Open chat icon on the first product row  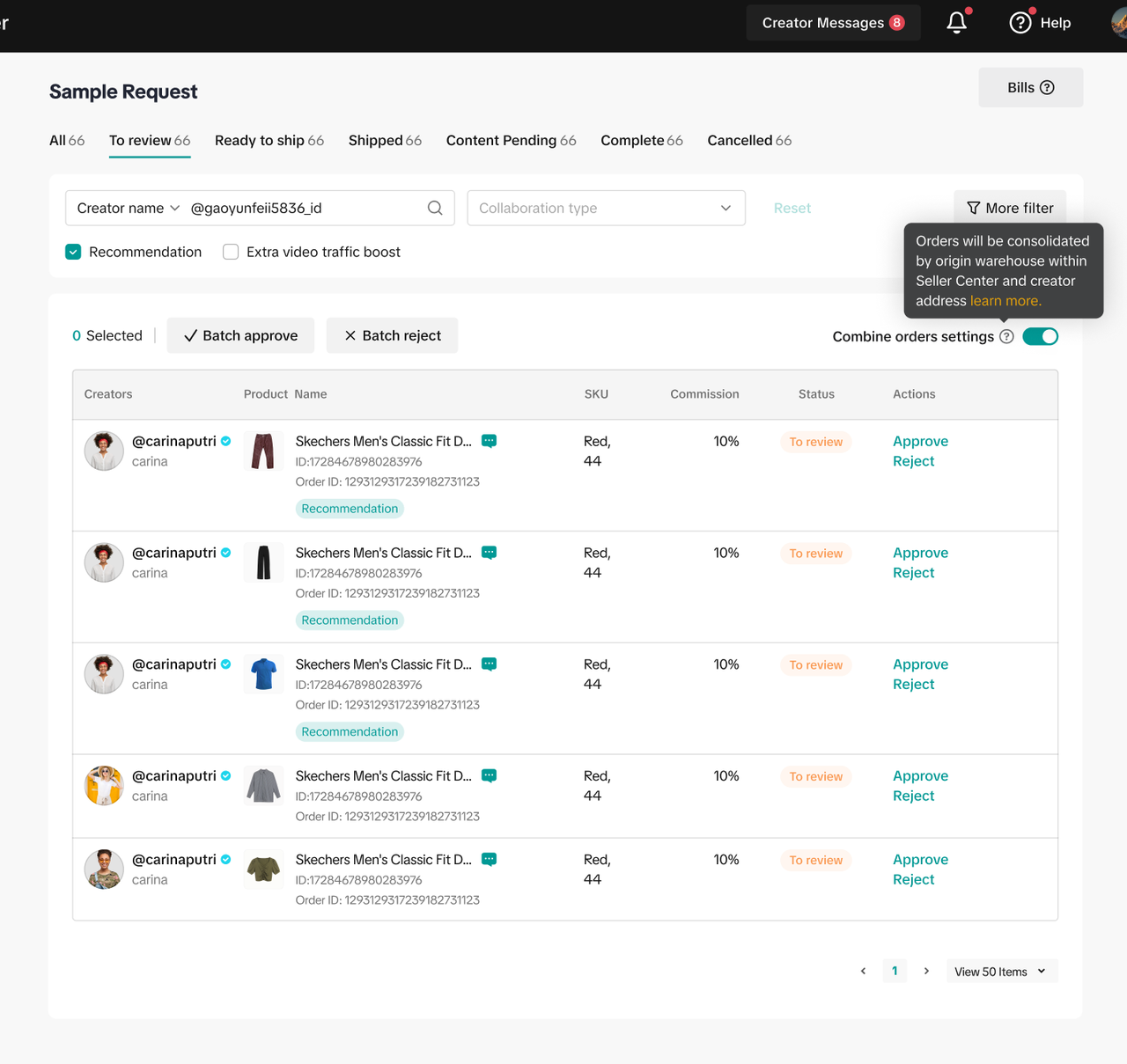coord(490,441)
